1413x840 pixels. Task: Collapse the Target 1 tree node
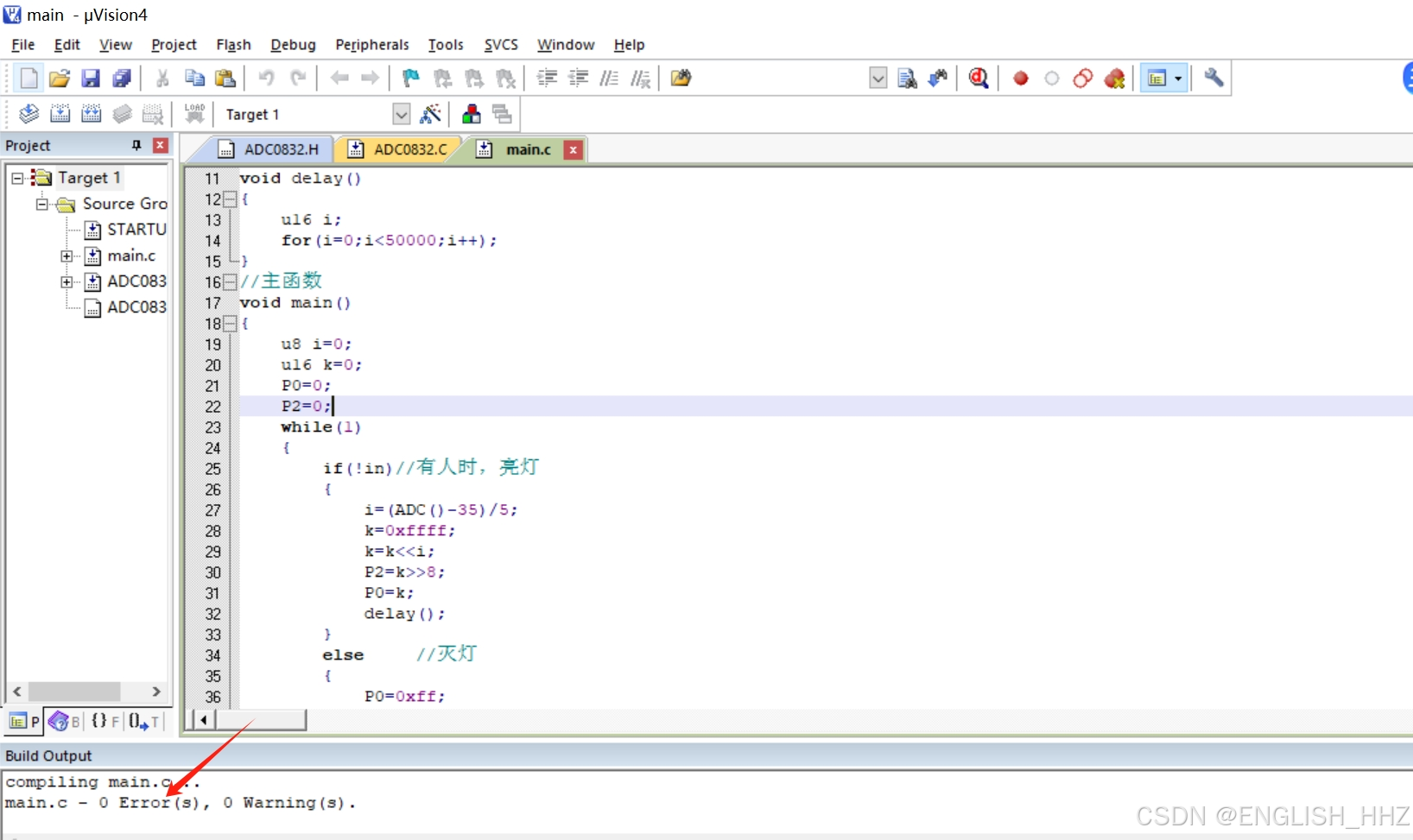17,178
